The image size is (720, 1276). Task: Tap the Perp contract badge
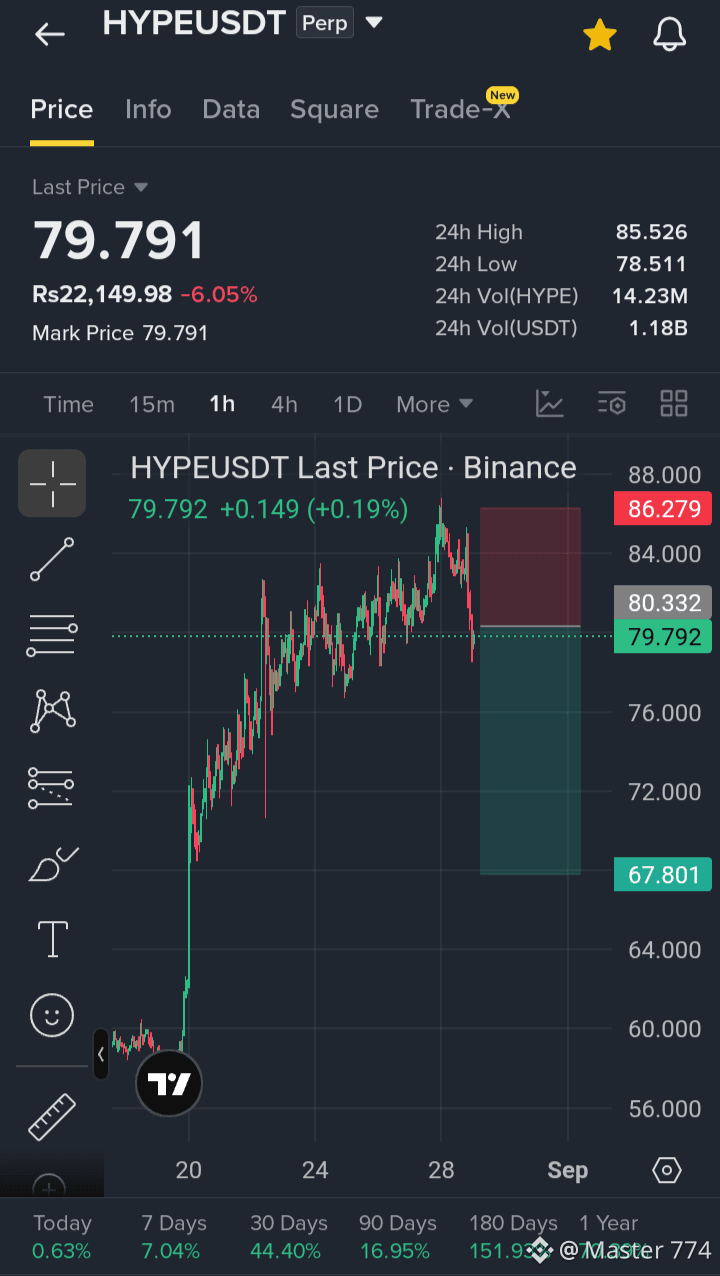(325, 22)
